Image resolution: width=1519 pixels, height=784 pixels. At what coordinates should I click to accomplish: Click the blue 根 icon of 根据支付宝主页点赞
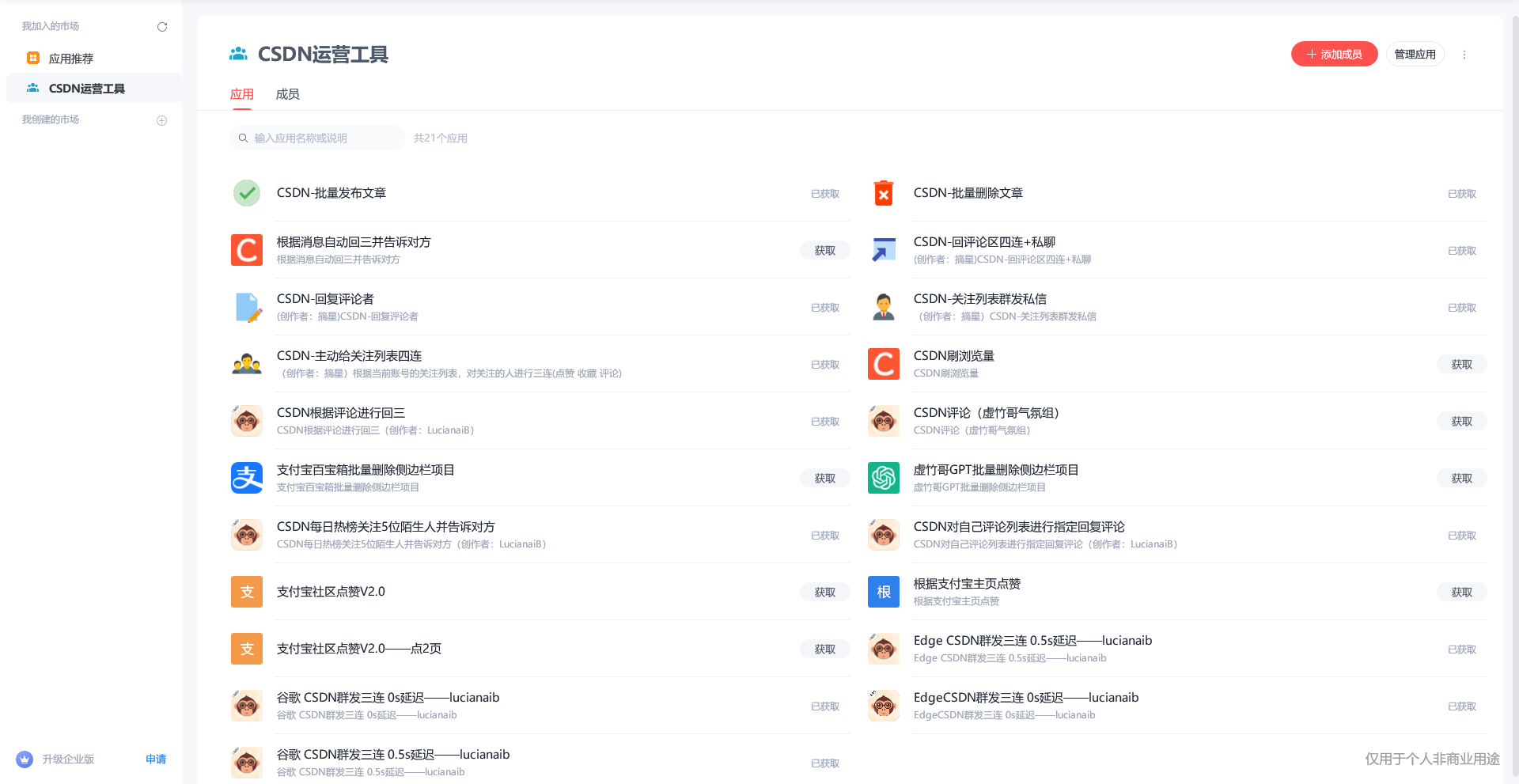click(884, 592)
